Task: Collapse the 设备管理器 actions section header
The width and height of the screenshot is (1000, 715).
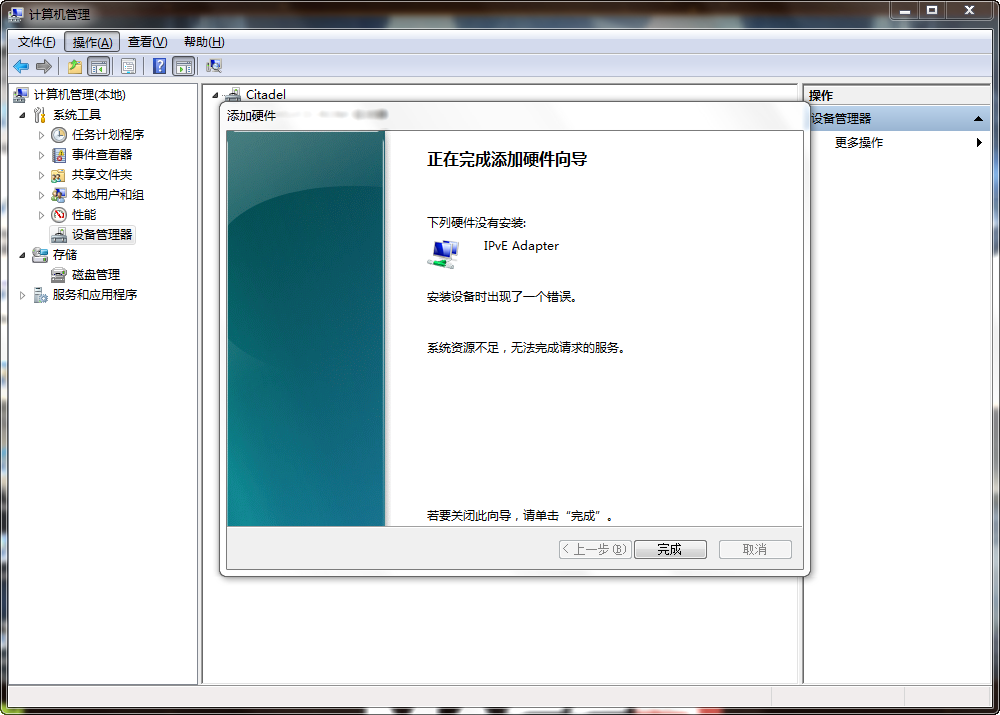Action: [x=978, y=119]
